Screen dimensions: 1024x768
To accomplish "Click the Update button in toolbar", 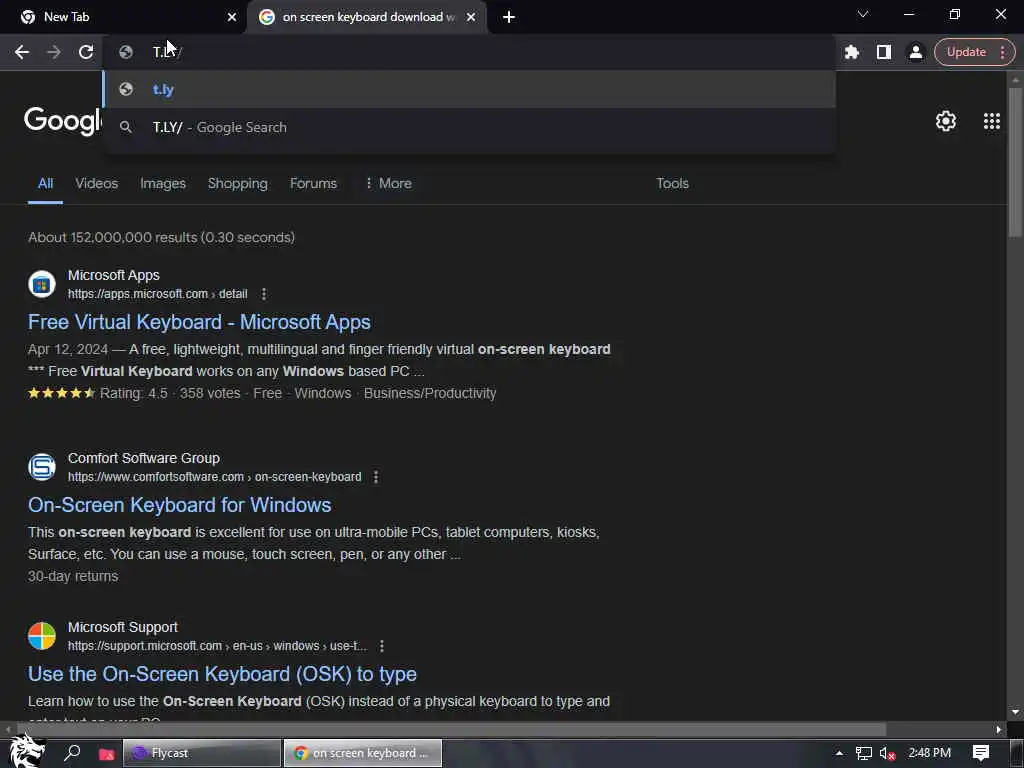I will pyautogui.click(x=966, y=52).
